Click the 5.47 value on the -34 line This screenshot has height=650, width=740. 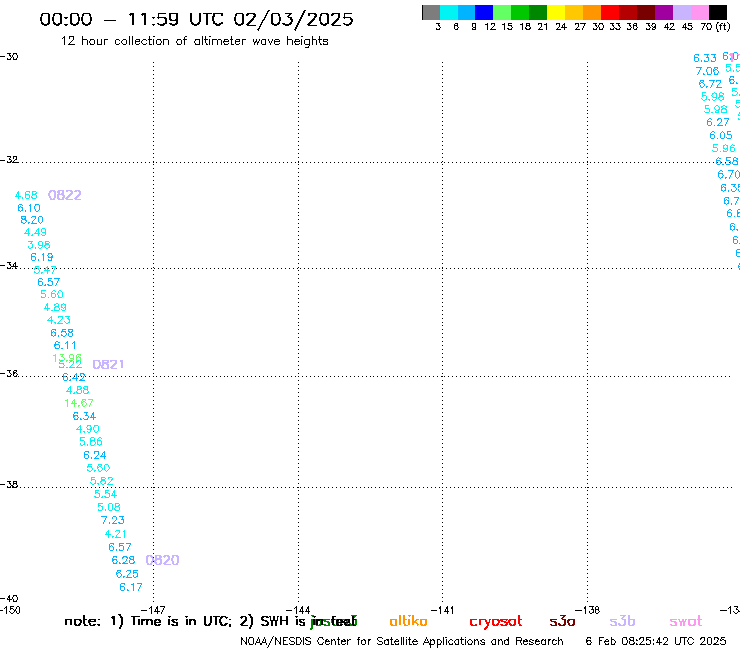[45, 270]
